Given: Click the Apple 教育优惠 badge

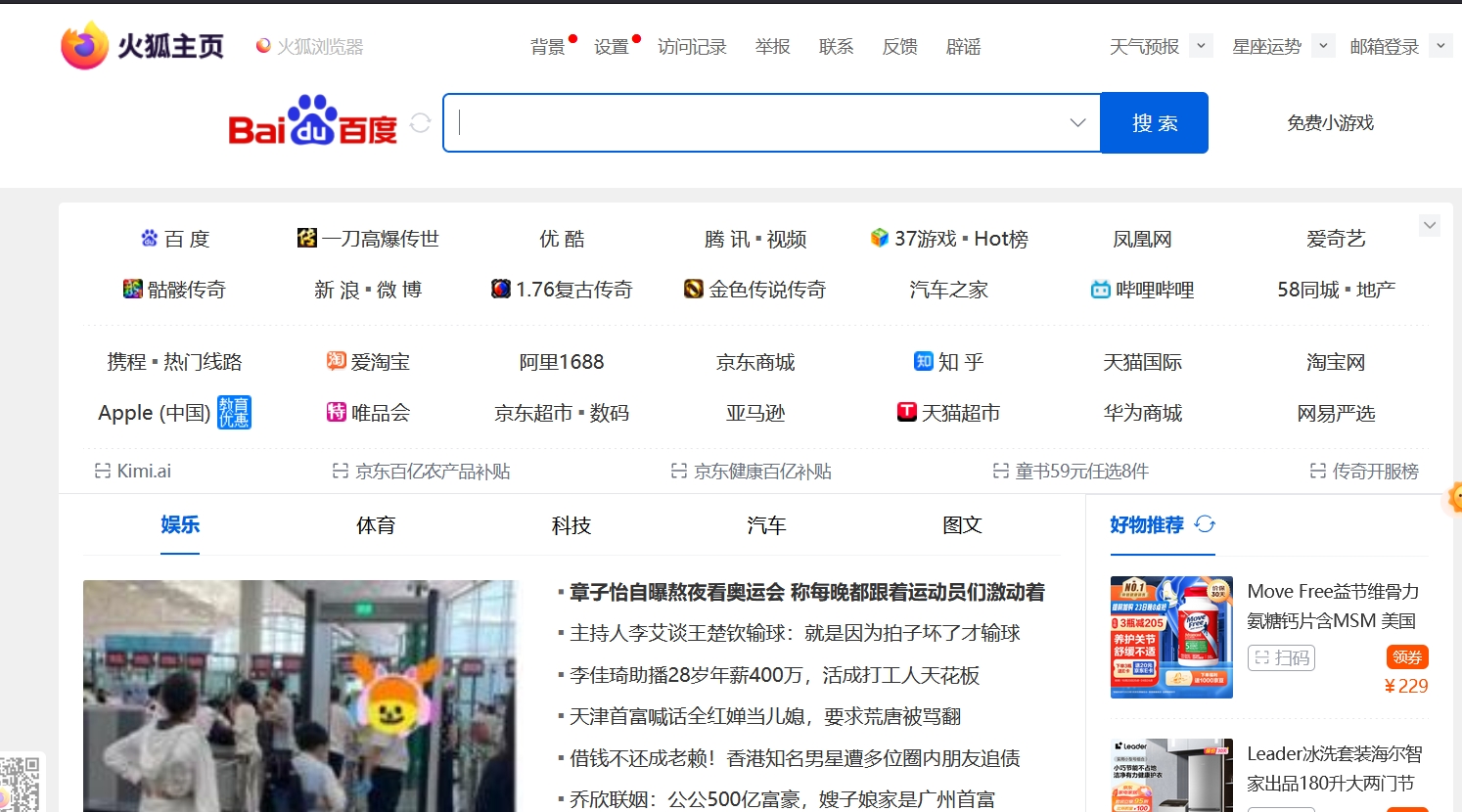Looking at the screenshot, I should coord(234,412).
